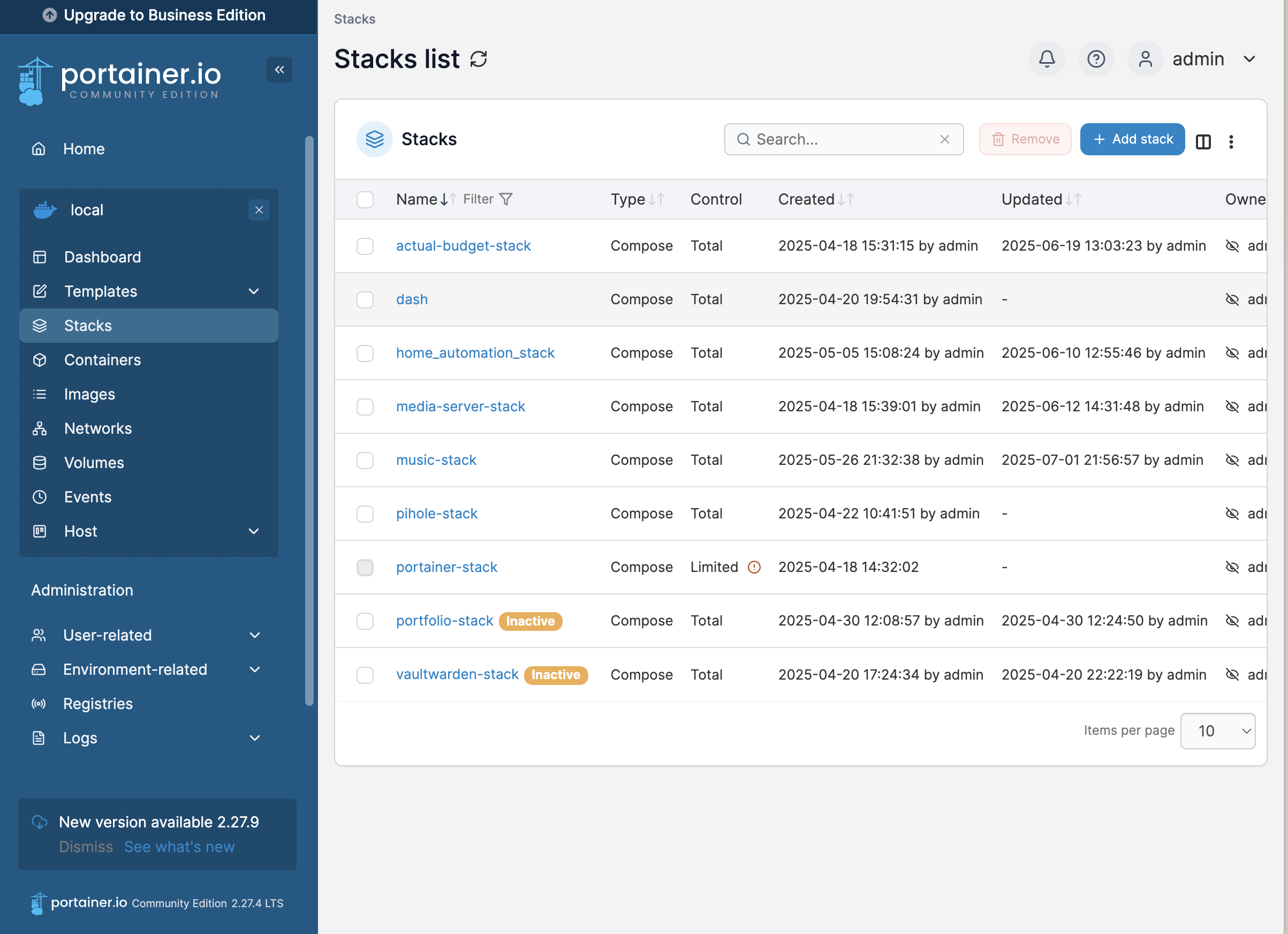This screenshot has height=934, width=1288.
Task: Go to Containers in the sidebar
Action: pos(102,360)
